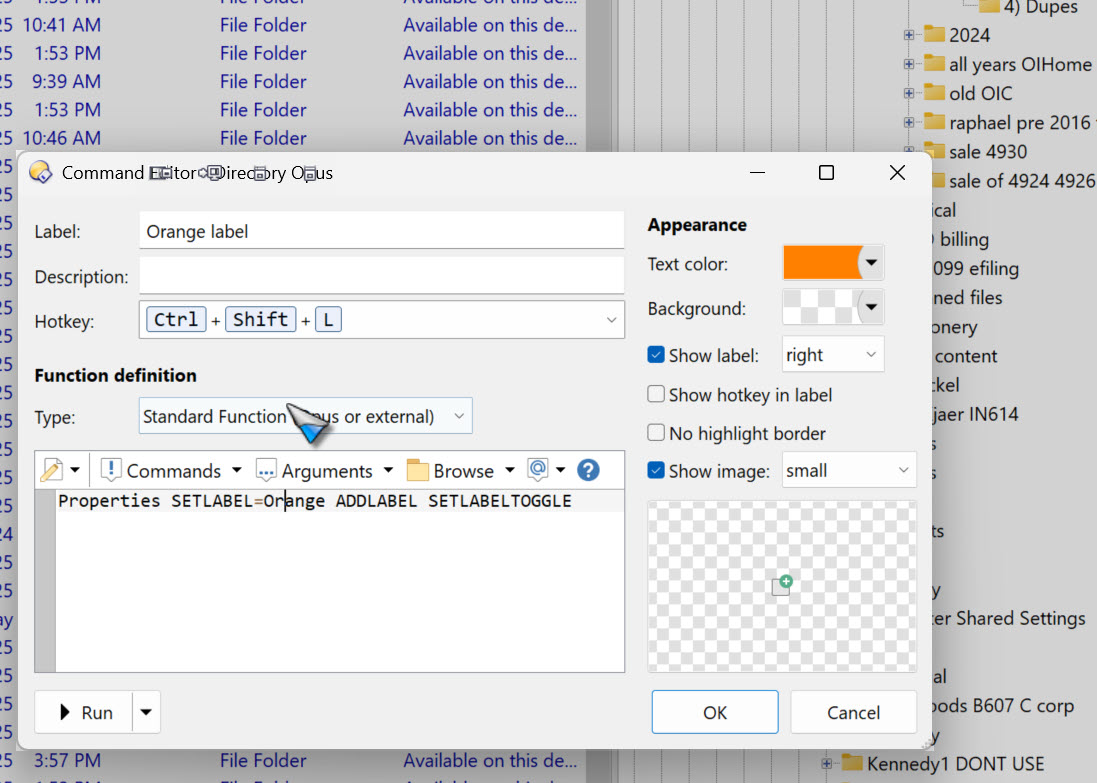Image resolution: width=1097 pixels, height=783 pixels.
Task: Click the Commands exclamation icon
Action: (x=111, y=470)
